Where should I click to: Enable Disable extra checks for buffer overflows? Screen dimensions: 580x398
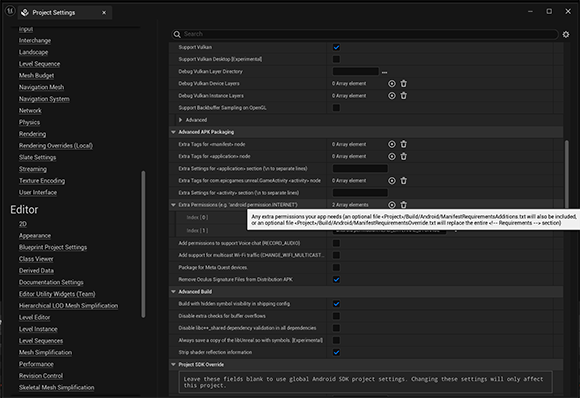click(x=336, y=316)
